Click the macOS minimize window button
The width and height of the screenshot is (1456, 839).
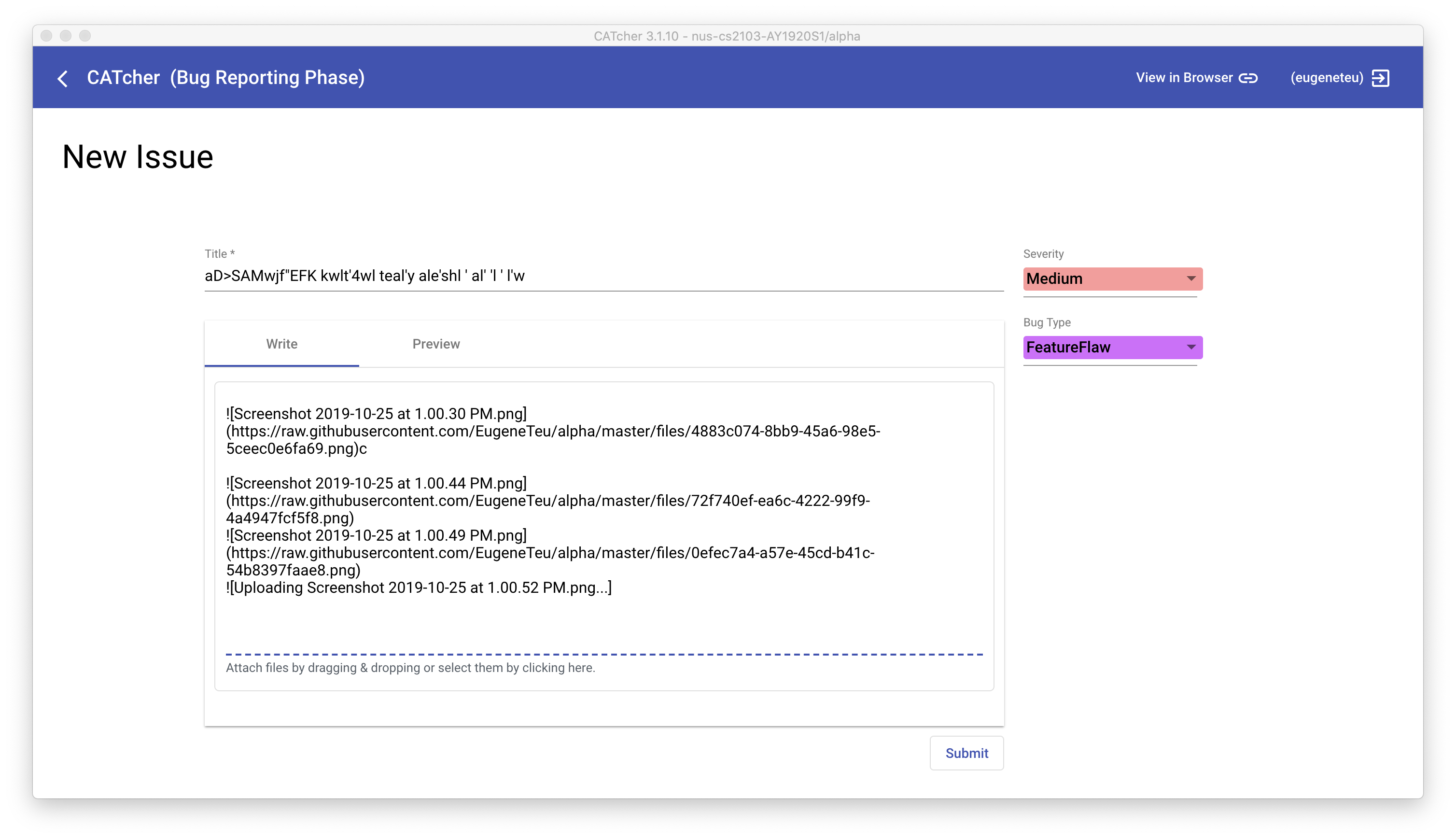tap(66, 36)
